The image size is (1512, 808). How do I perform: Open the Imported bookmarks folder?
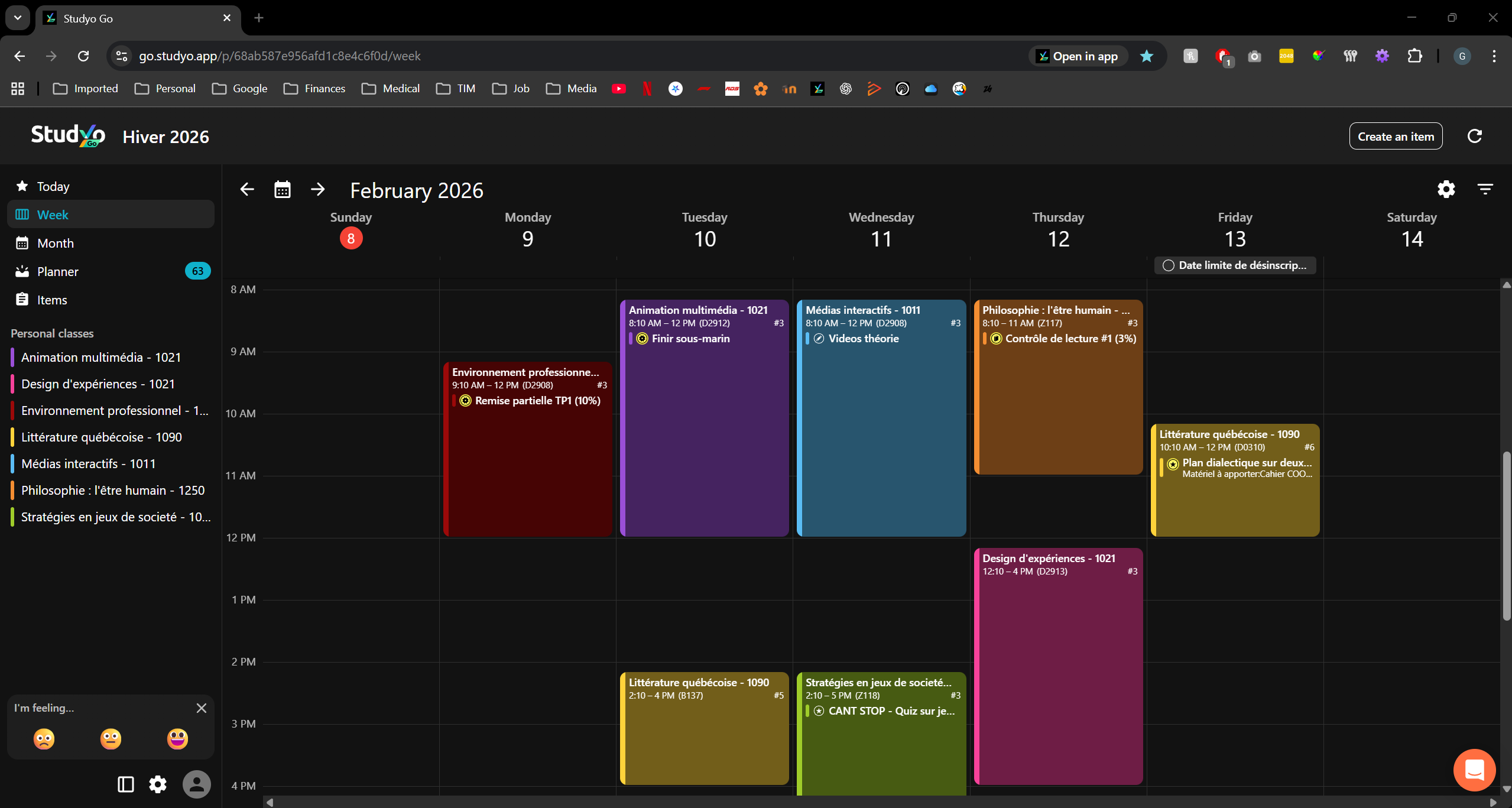click(x=86, y=89)
